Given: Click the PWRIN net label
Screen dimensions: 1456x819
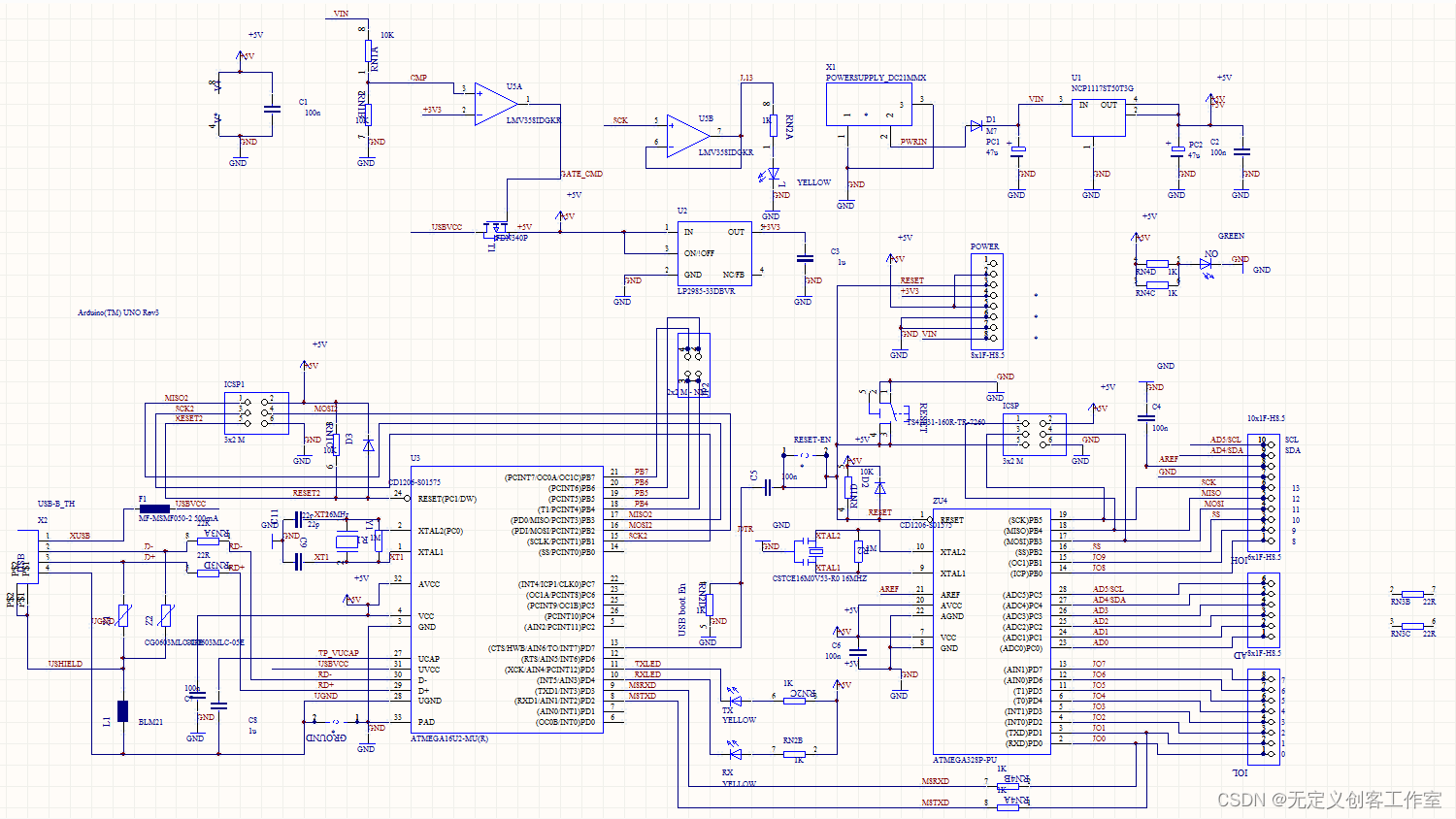Looking at the screenshot, I should [x=913, y=142].
